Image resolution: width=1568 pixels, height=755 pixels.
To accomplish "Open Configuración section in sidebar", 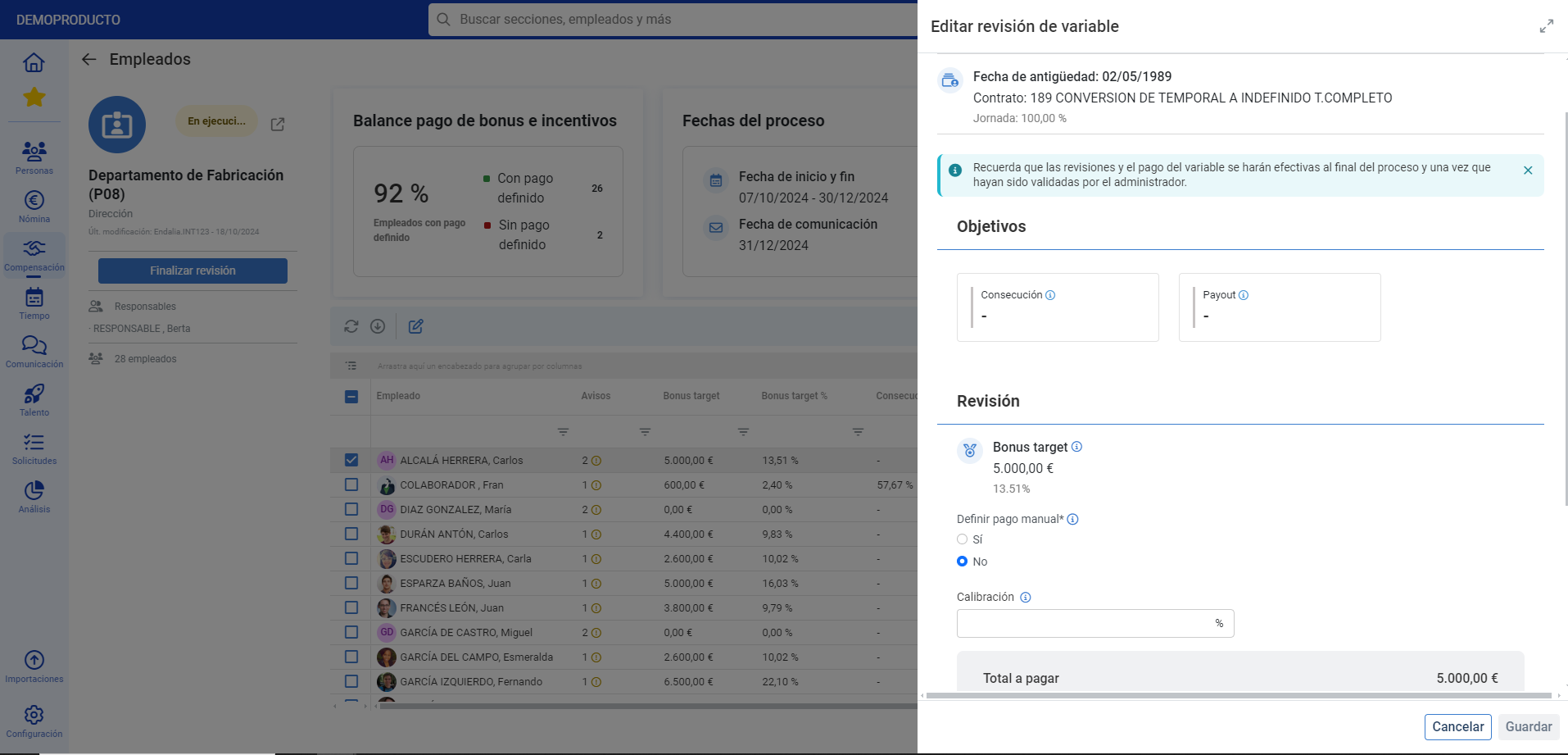I will (34, 721).
